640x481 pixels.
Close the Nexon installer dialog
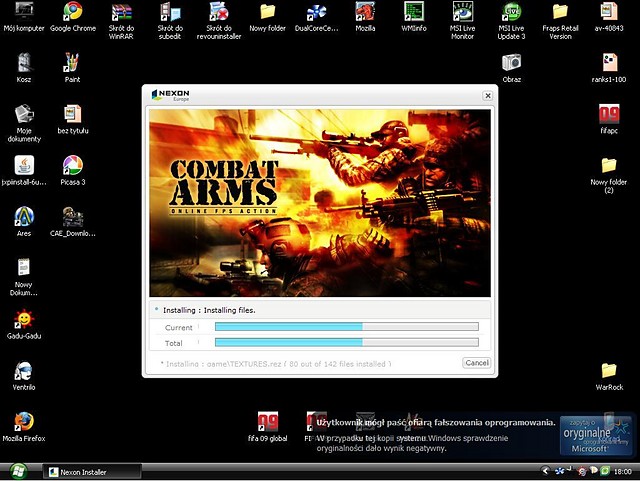click(487, 96)
